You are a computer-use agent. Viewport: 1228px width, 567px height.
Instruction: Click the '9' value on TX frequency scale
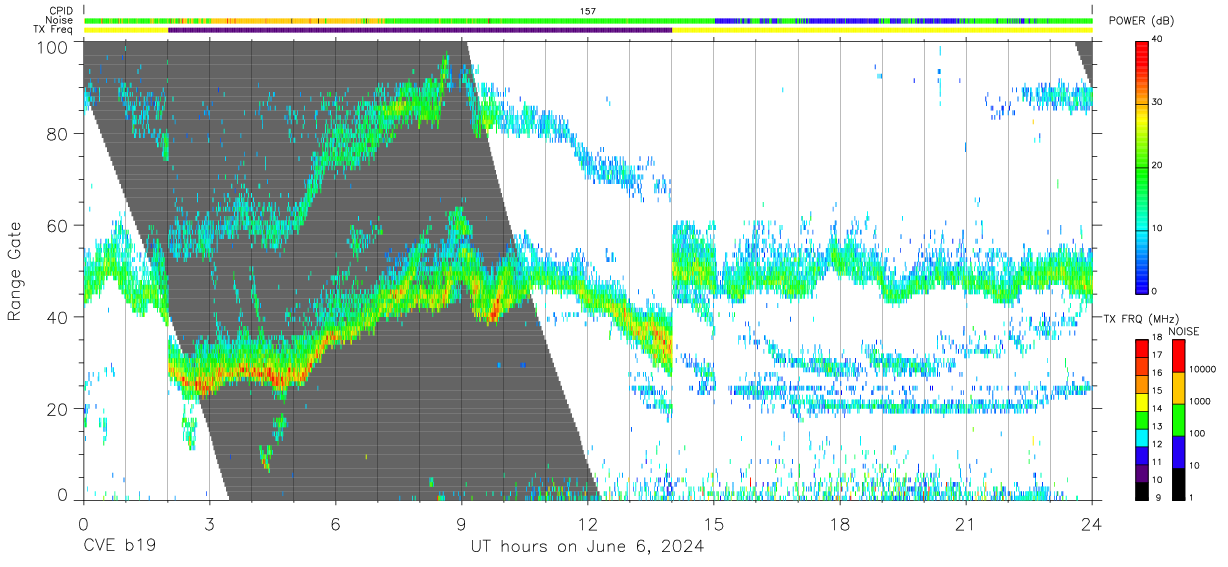pyautogui.click(x=1159, y=497)
